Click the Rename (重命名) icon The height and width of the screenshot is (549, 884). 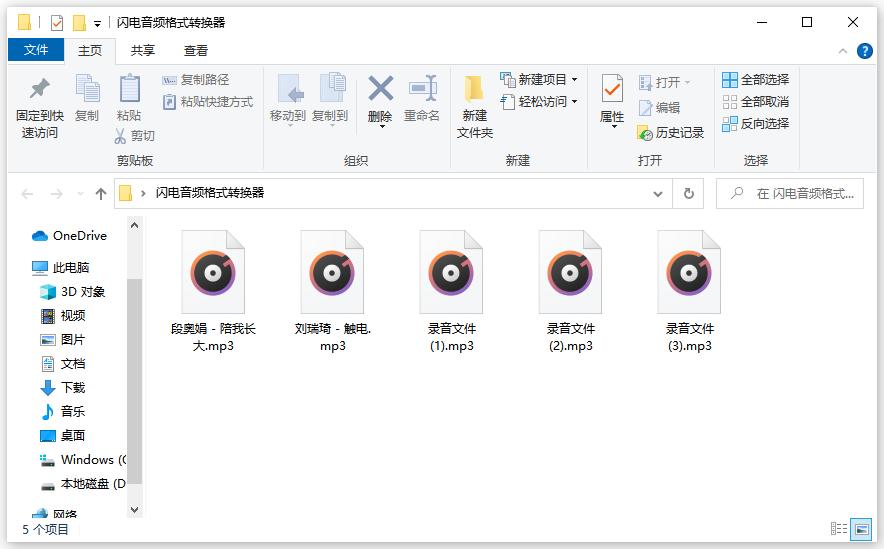(x=422, y=88)
